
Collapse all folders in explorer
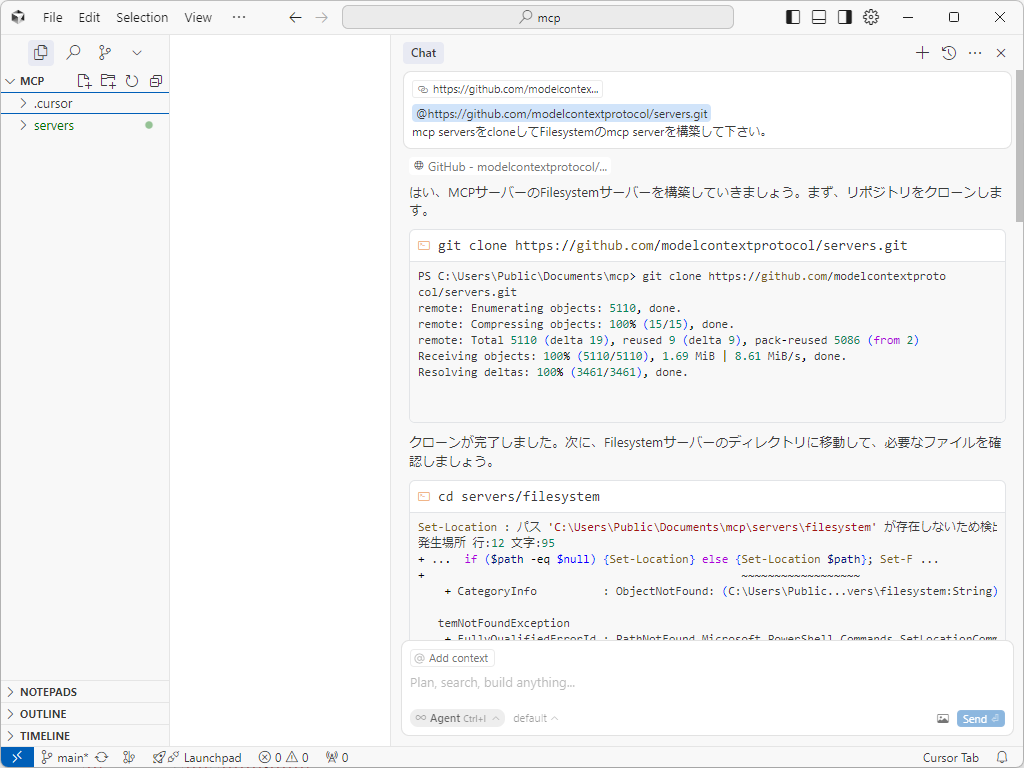coord(155,81)
